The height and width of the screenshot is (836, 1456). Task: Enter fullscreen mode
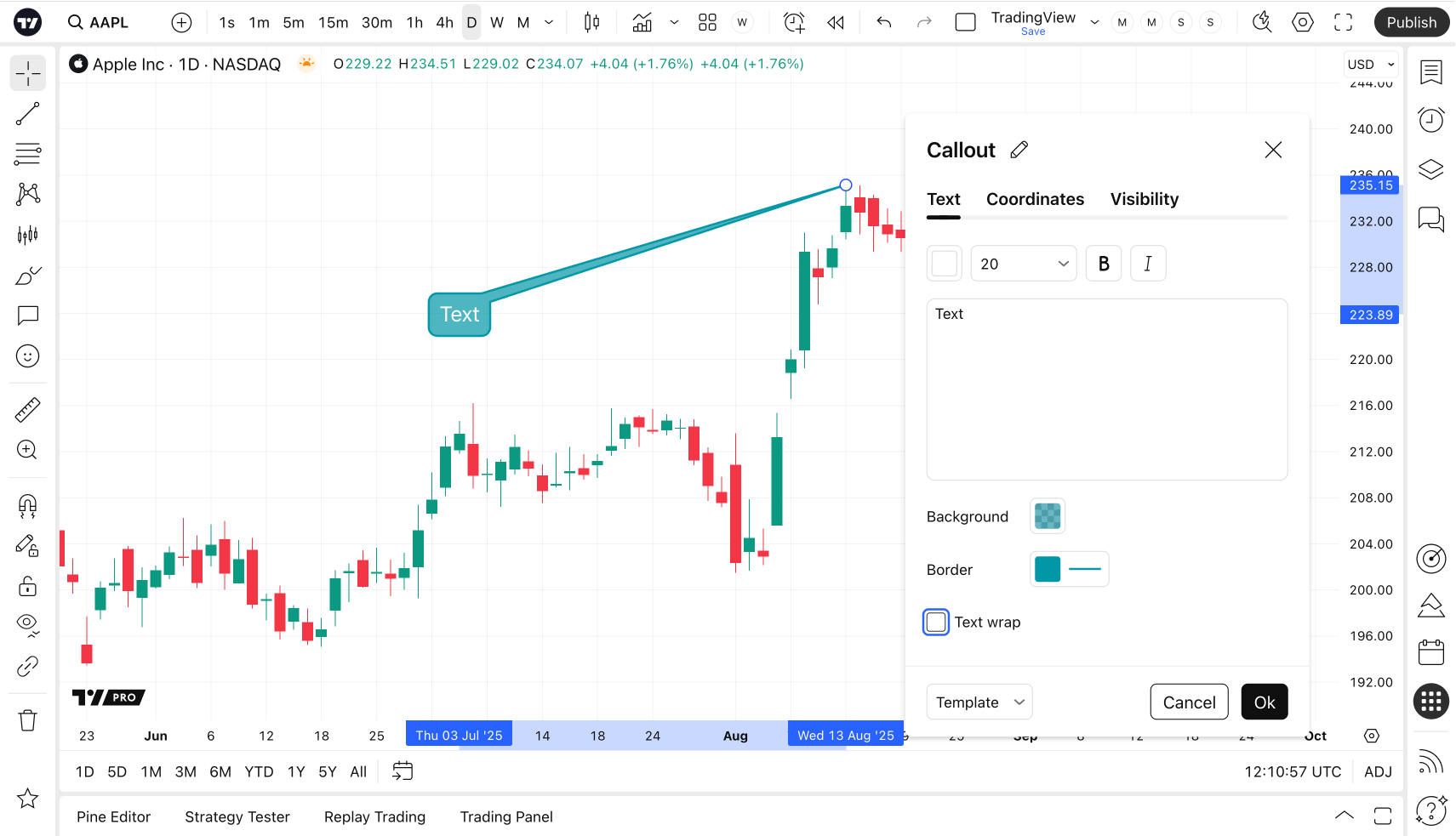[x=1343, y=22]
